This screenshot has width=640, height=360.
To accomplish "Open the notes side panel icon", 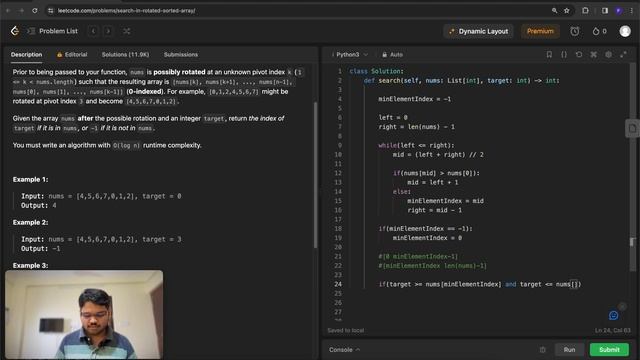I will click(632, 129).
